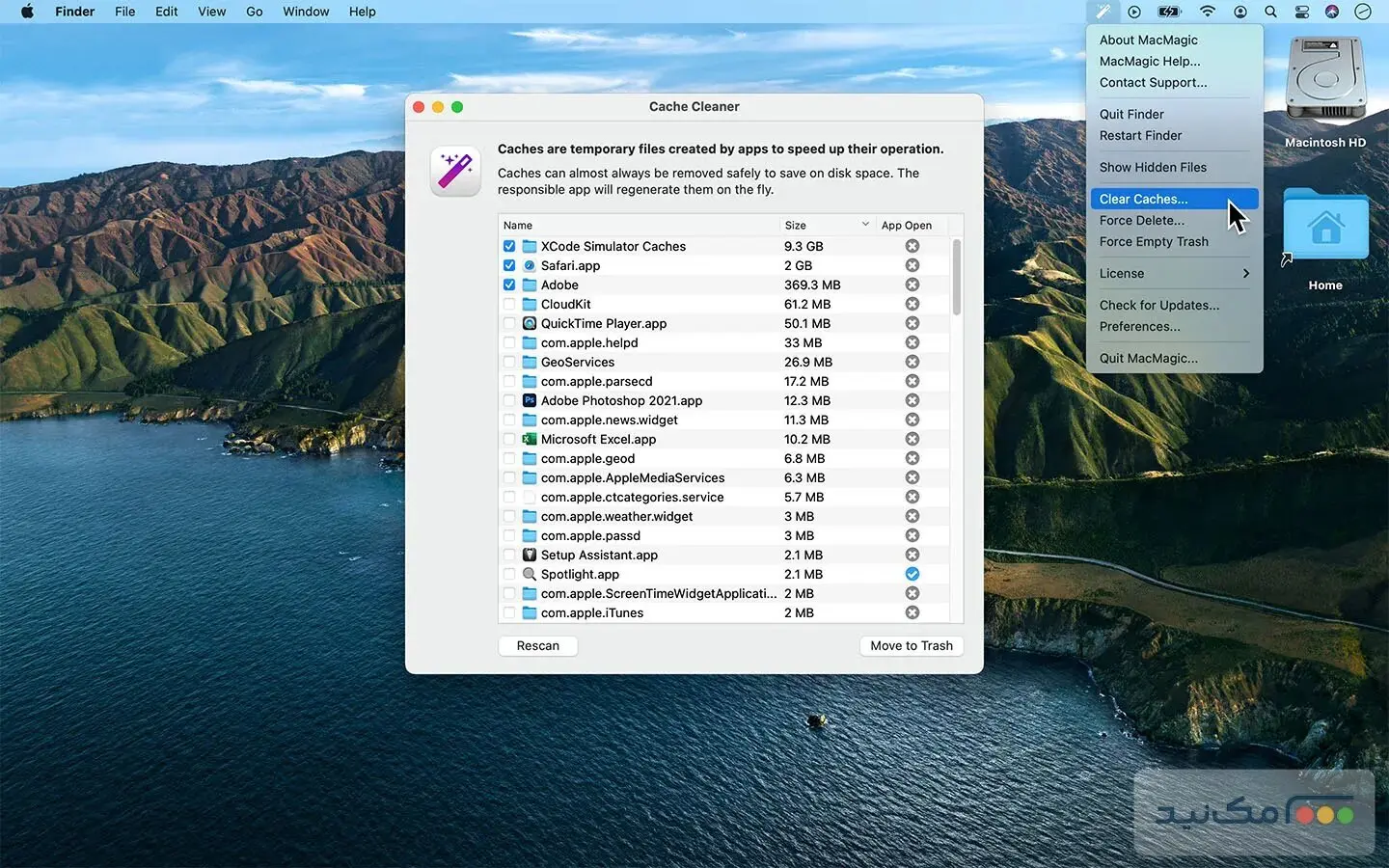Open the Go menu in the menu bar
Viewport: 1389px width, 868px height.
pyautogui.click(x=254, y=12)
